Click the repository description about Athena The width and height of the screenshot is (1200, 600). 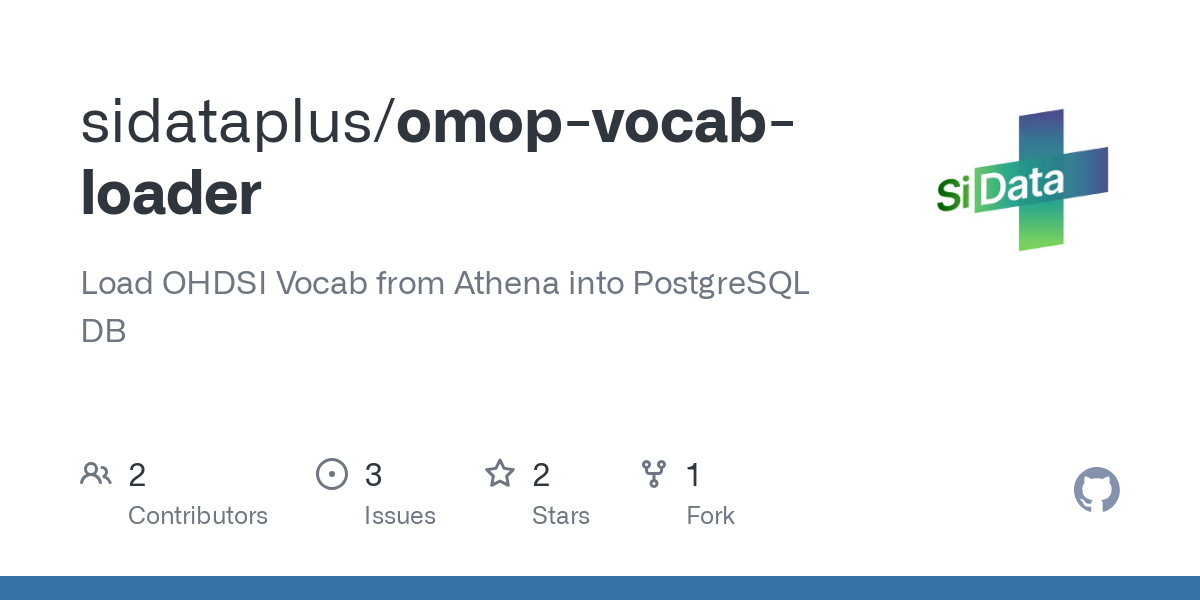(445, 307)
